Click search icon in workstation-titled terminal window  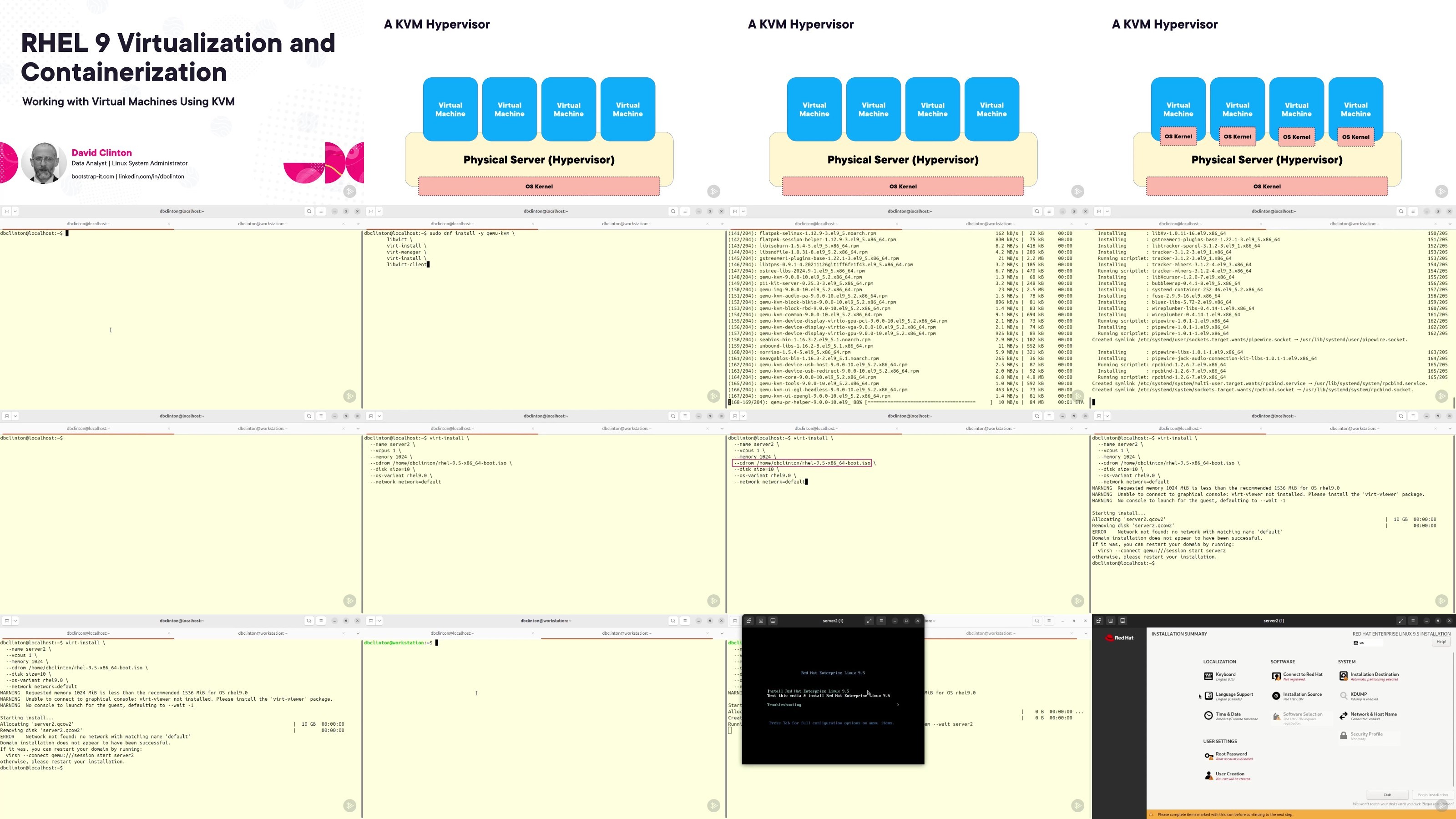click(672, 621)
